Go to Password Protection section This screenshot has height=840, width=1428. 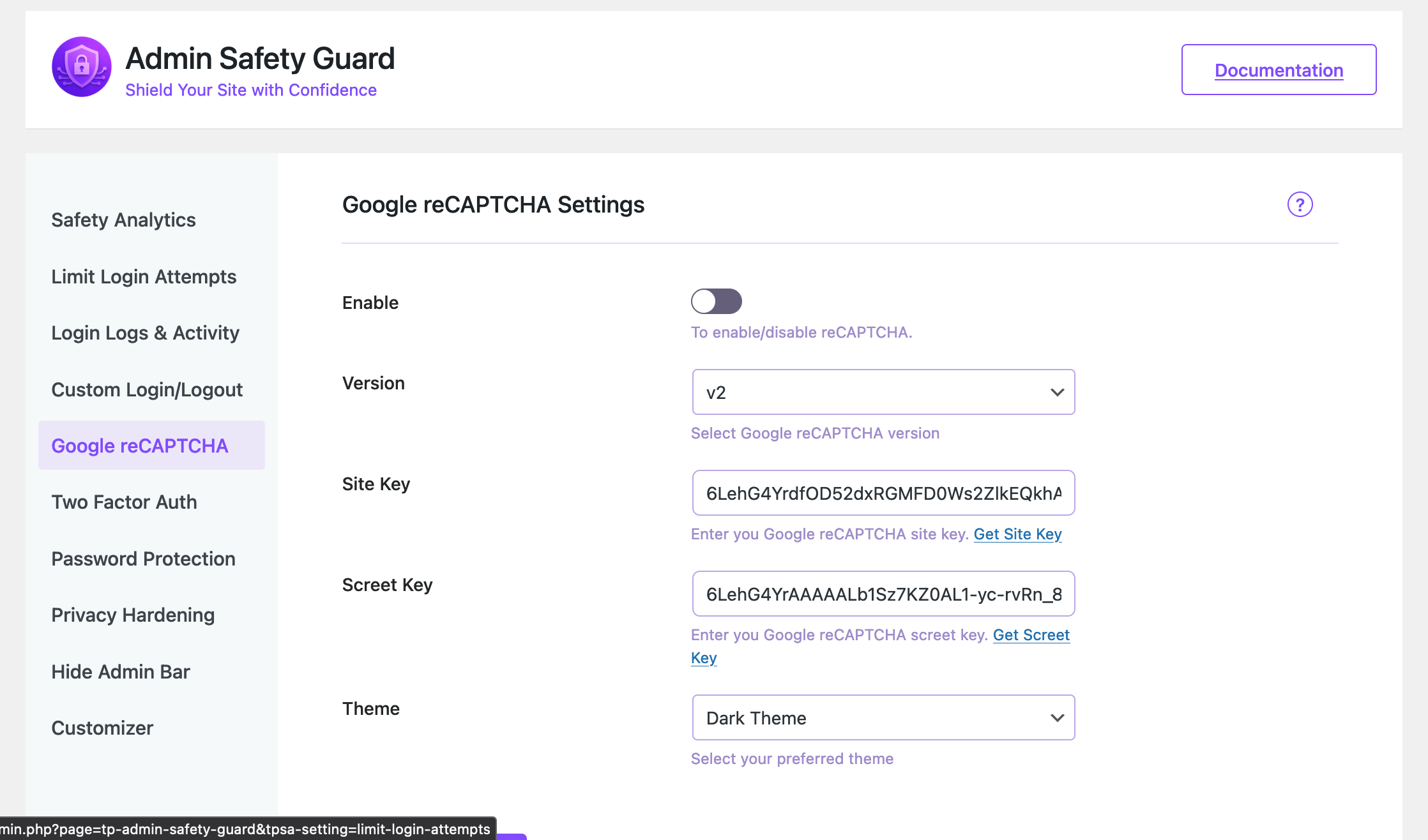(x=143, y=559)
